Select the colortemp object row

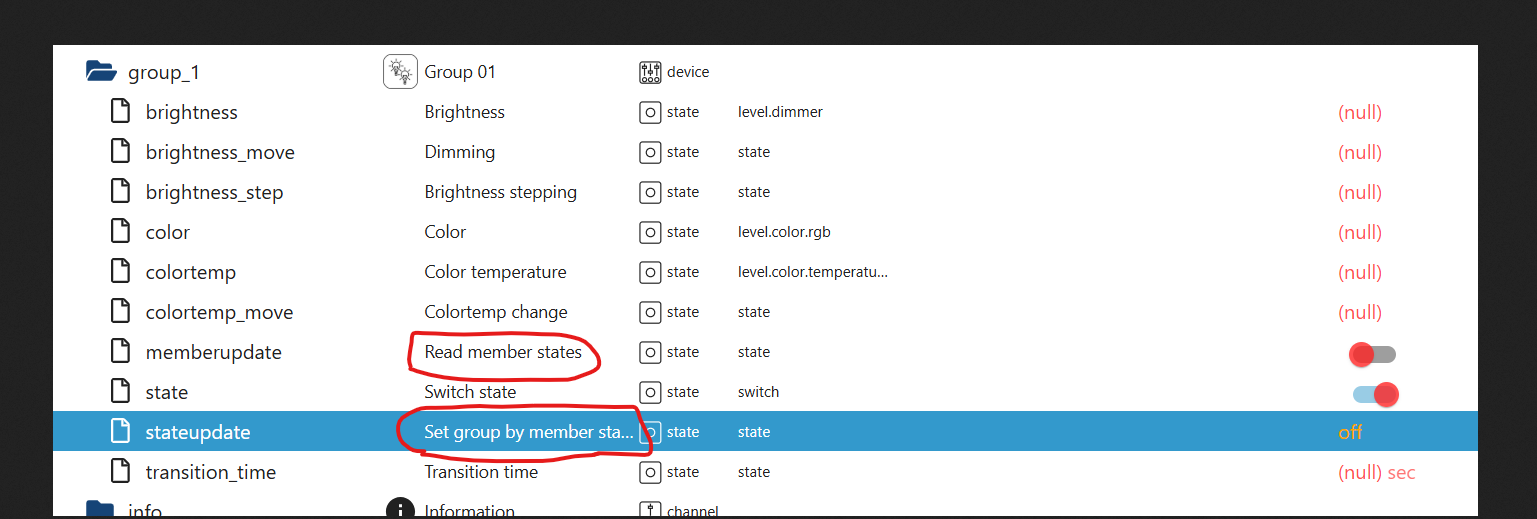click(765, 272)
